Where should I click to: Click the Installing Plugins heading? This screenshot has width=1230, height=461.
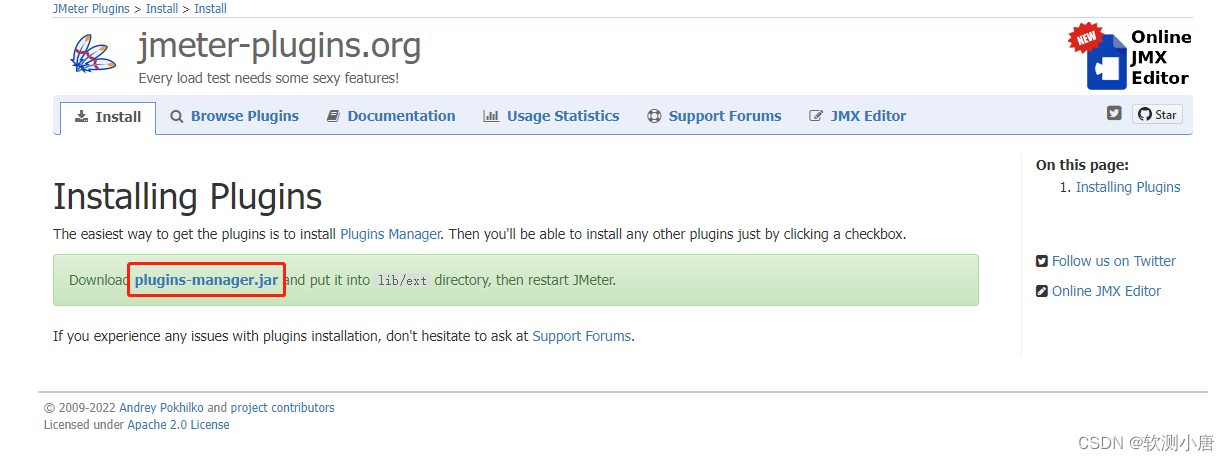tap(187, 196)
